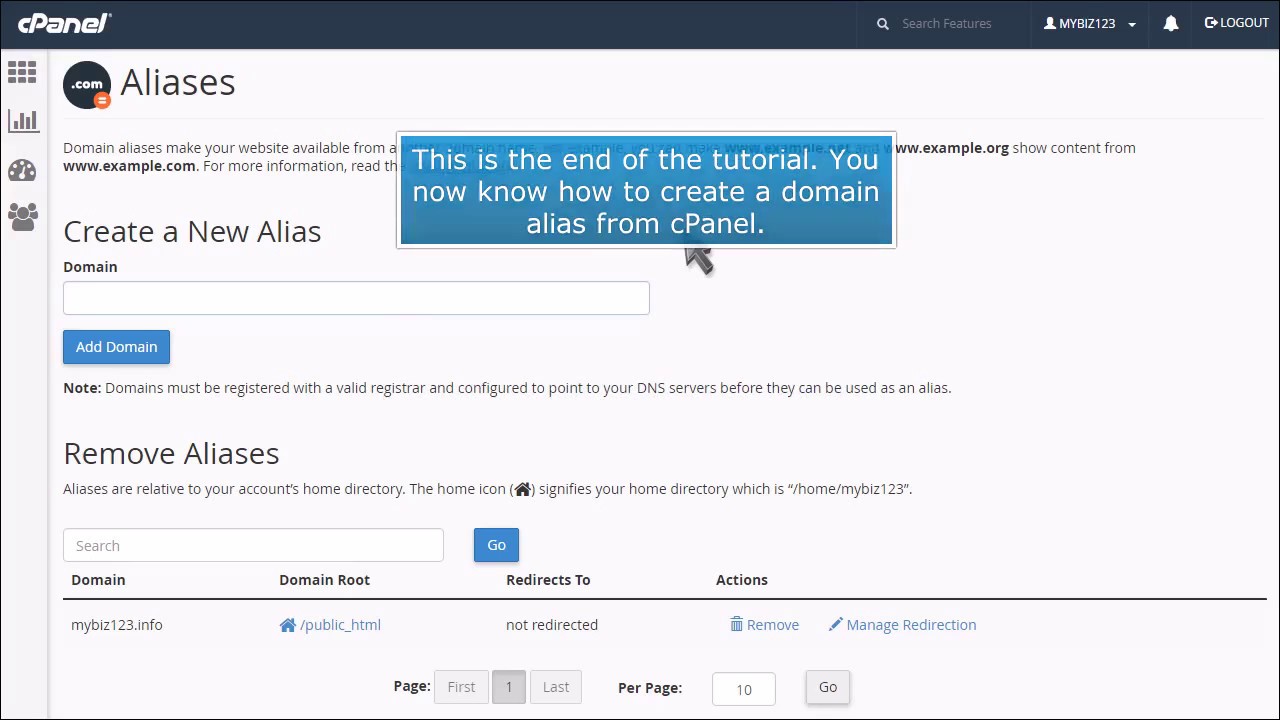The image size is (1280, 720).
Task: Click Go next to the Search box
Action: tap(496, 545)
